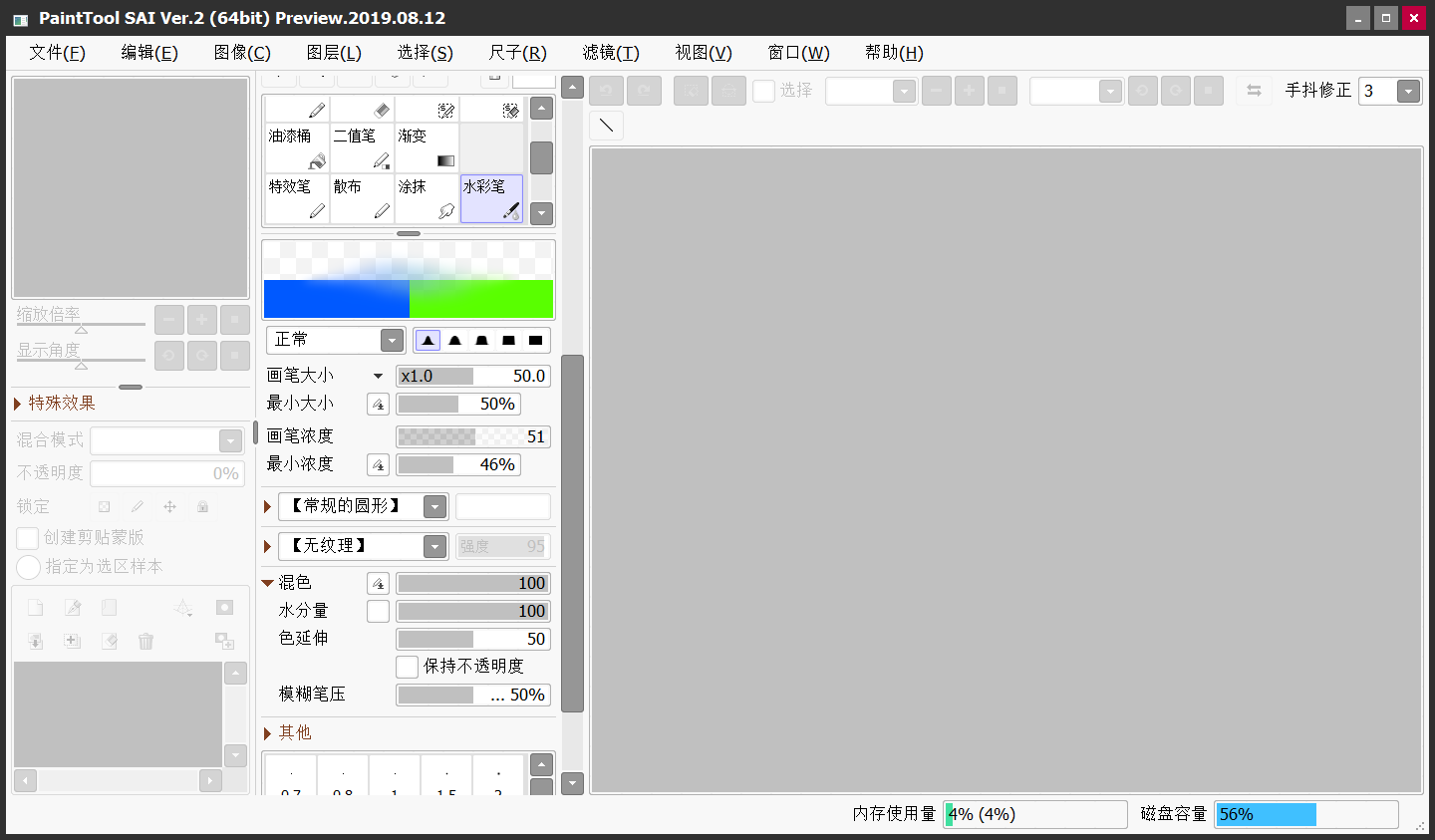This screenshot has height=840, width=1435.
Task: Select the 油漆桶 bucket tool
Action: pyautogui.click(x=297, y=147)
